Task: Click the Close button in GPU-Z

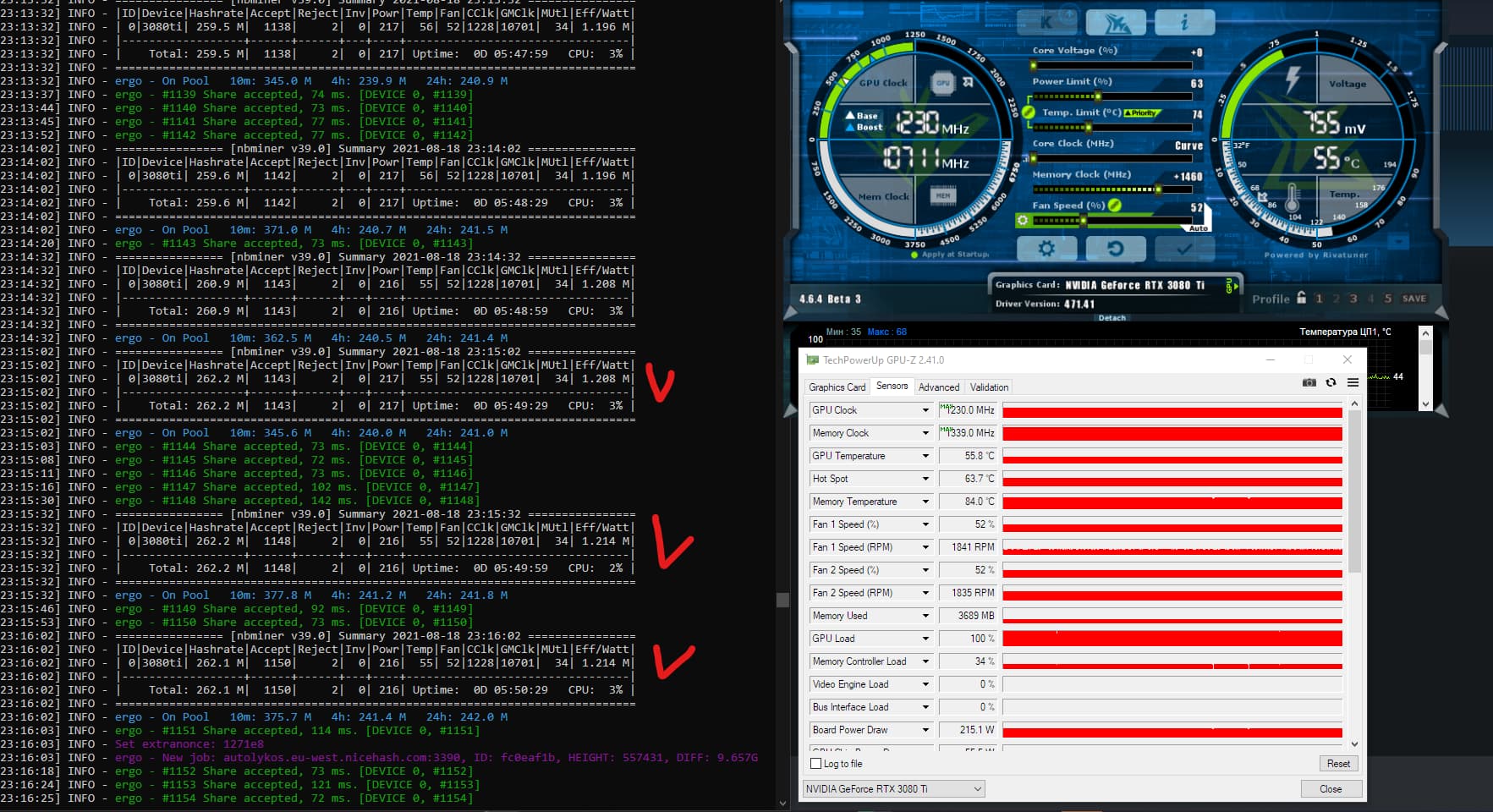Action: (x=1331, y=789)
